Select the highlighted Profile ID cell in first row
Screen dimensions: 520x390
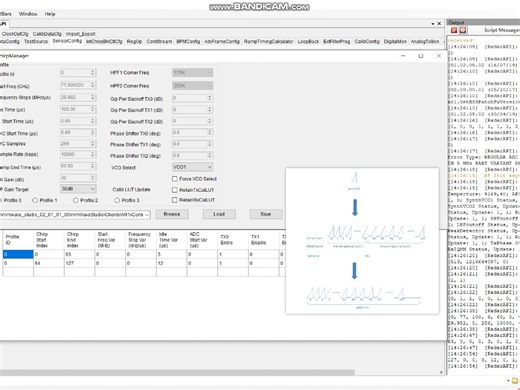click(x=18, y=254)
